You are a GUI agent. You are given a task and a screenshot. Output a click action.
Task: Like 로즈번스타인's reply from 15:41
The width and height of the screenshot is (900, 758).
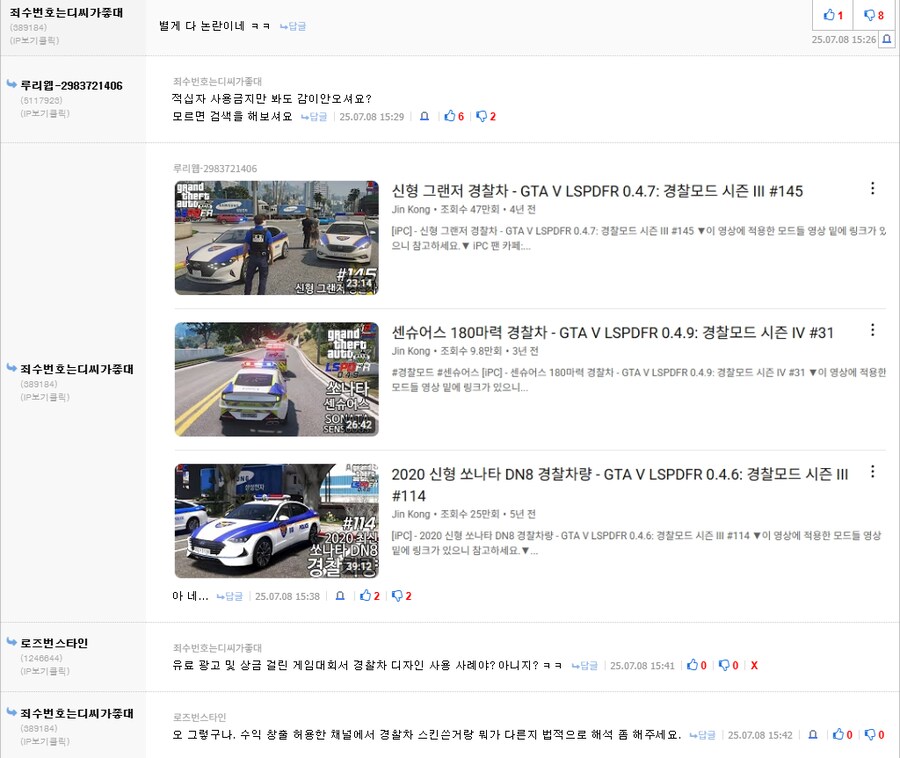[697, 665]
